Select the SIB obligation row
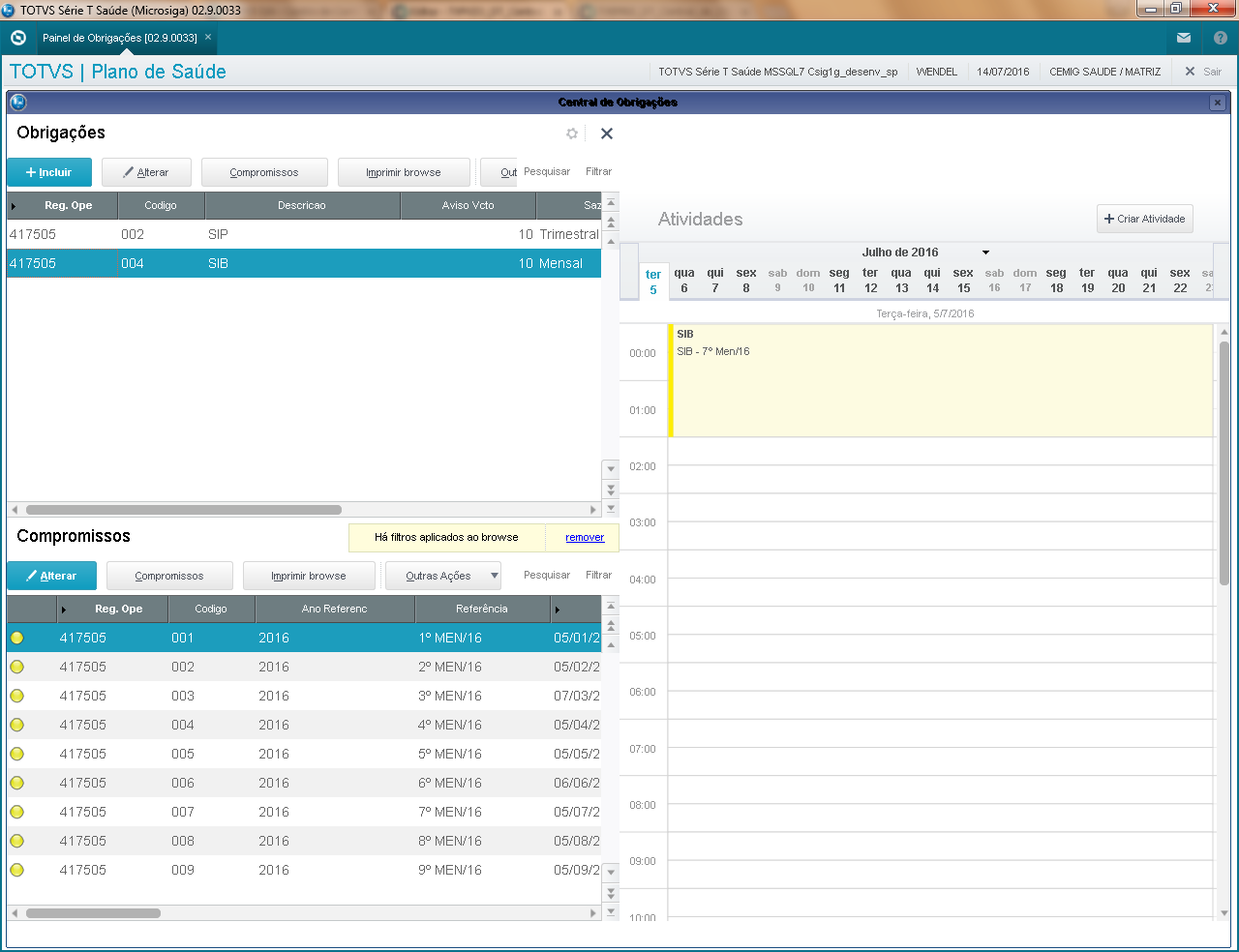The height and width of the screenshot is (952, 1239). (304, 263)
